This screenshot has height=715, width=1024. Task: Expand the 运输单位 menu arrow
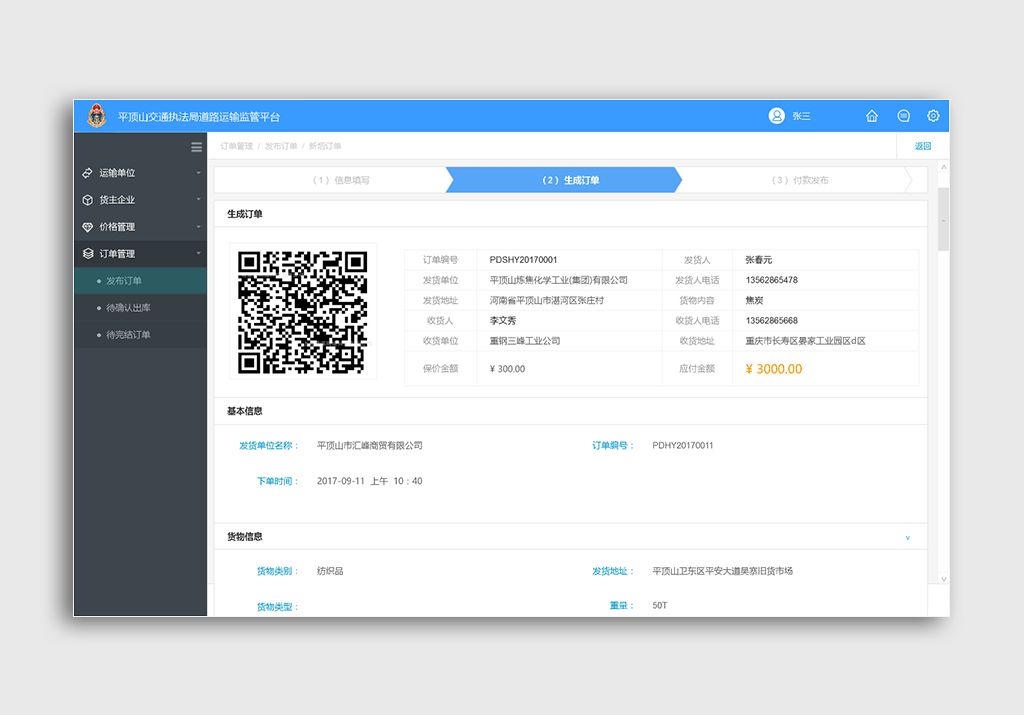199,173
